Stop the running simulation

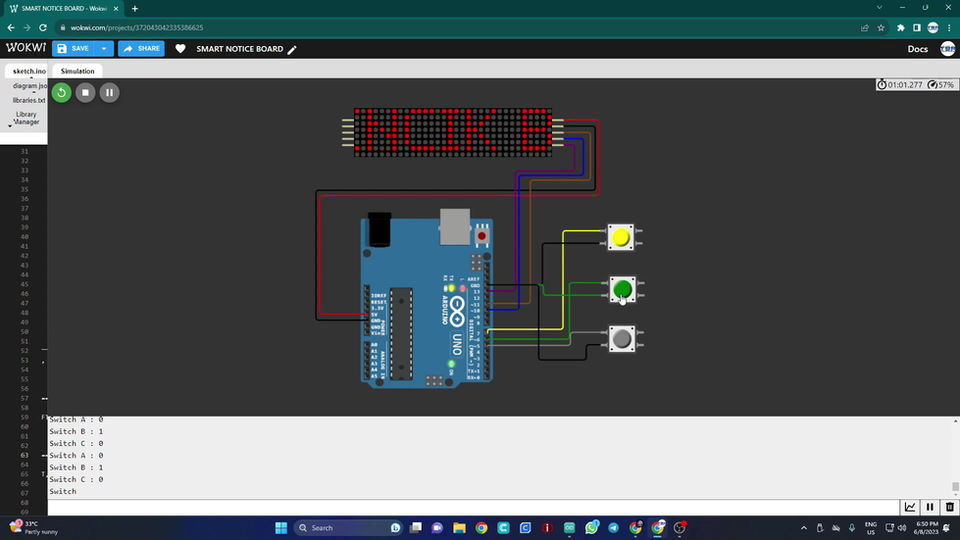coord(85,92)
